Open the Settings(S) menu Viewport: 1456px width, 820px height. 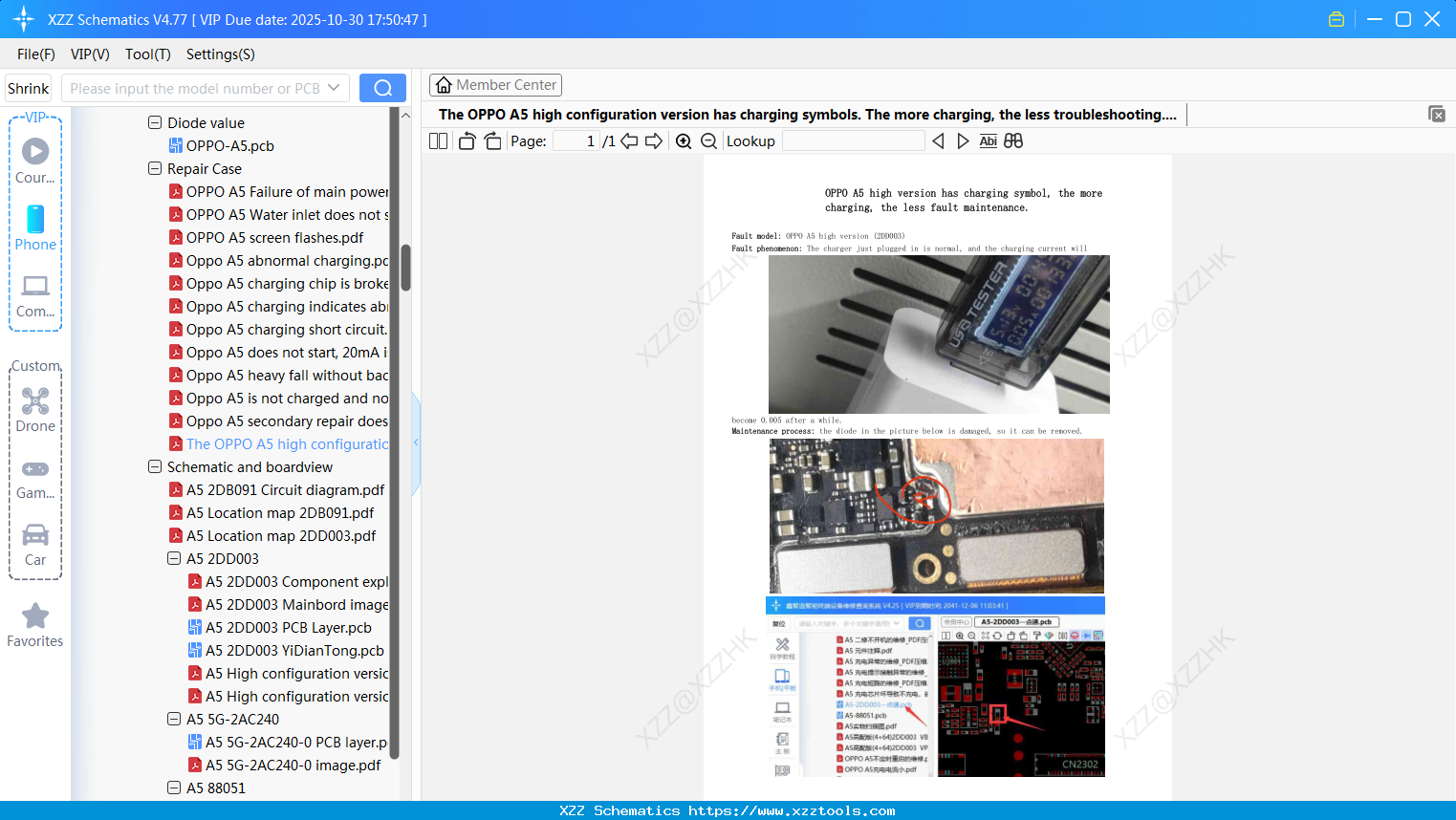[221, 54]
